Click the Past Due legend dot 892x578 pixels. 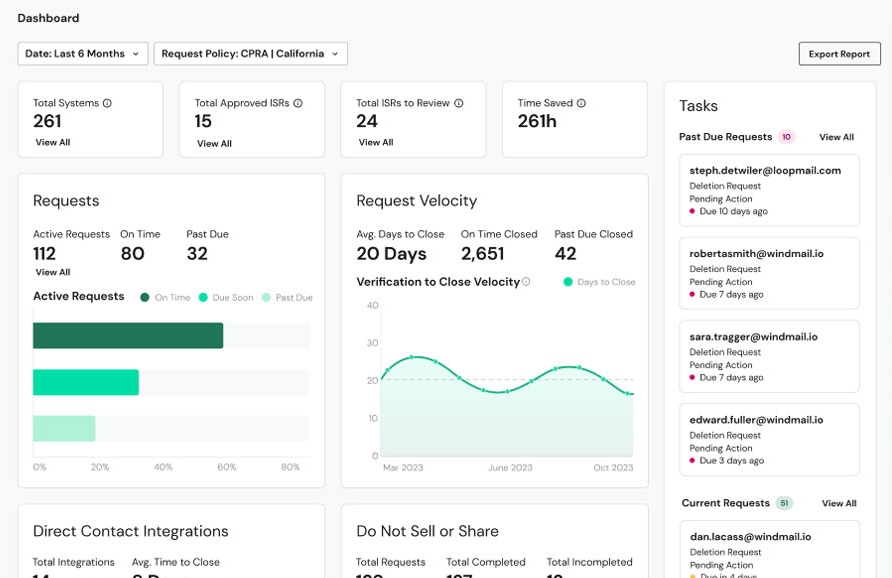click(x=266, y=298)
